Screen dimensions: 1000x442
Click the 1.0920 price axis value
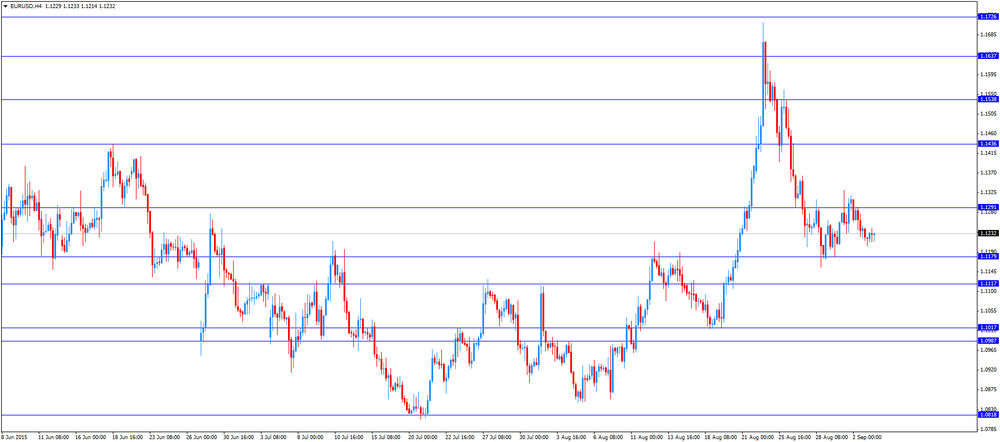(x=987, y=370)
